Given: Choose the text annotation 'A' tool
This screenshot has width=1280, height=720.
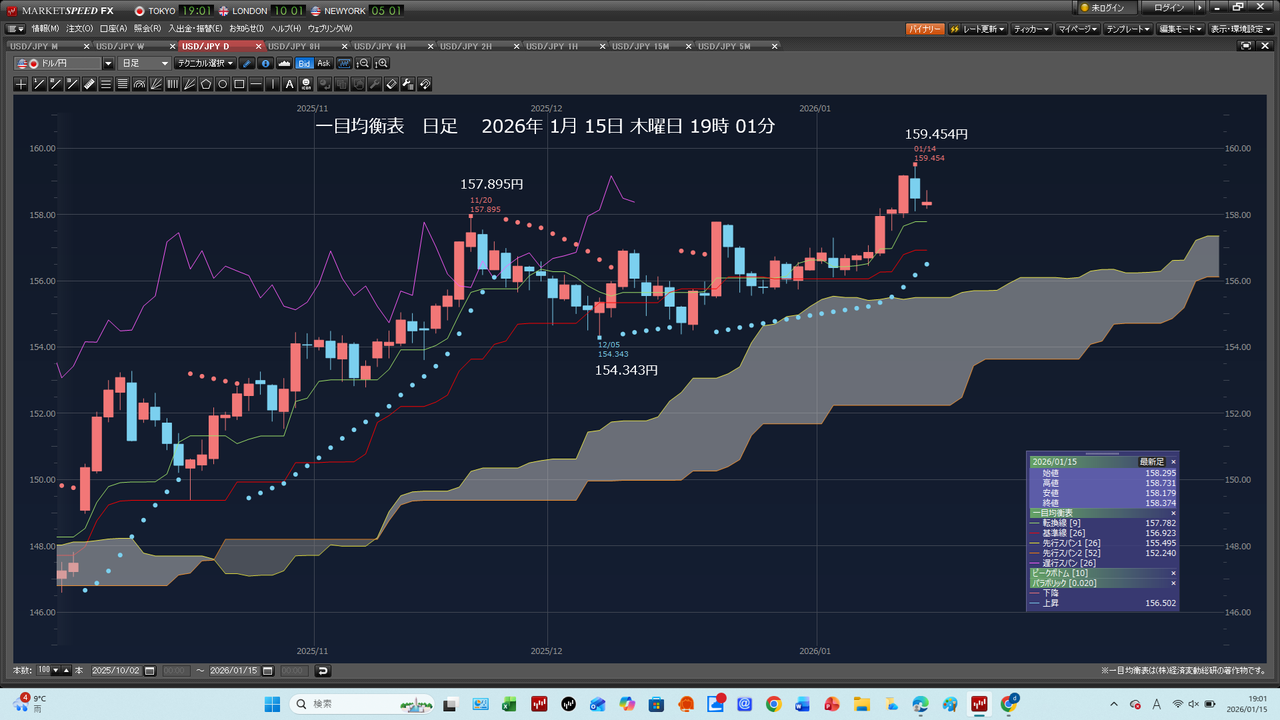Looking at the screenshot, I should pos(290,84).
